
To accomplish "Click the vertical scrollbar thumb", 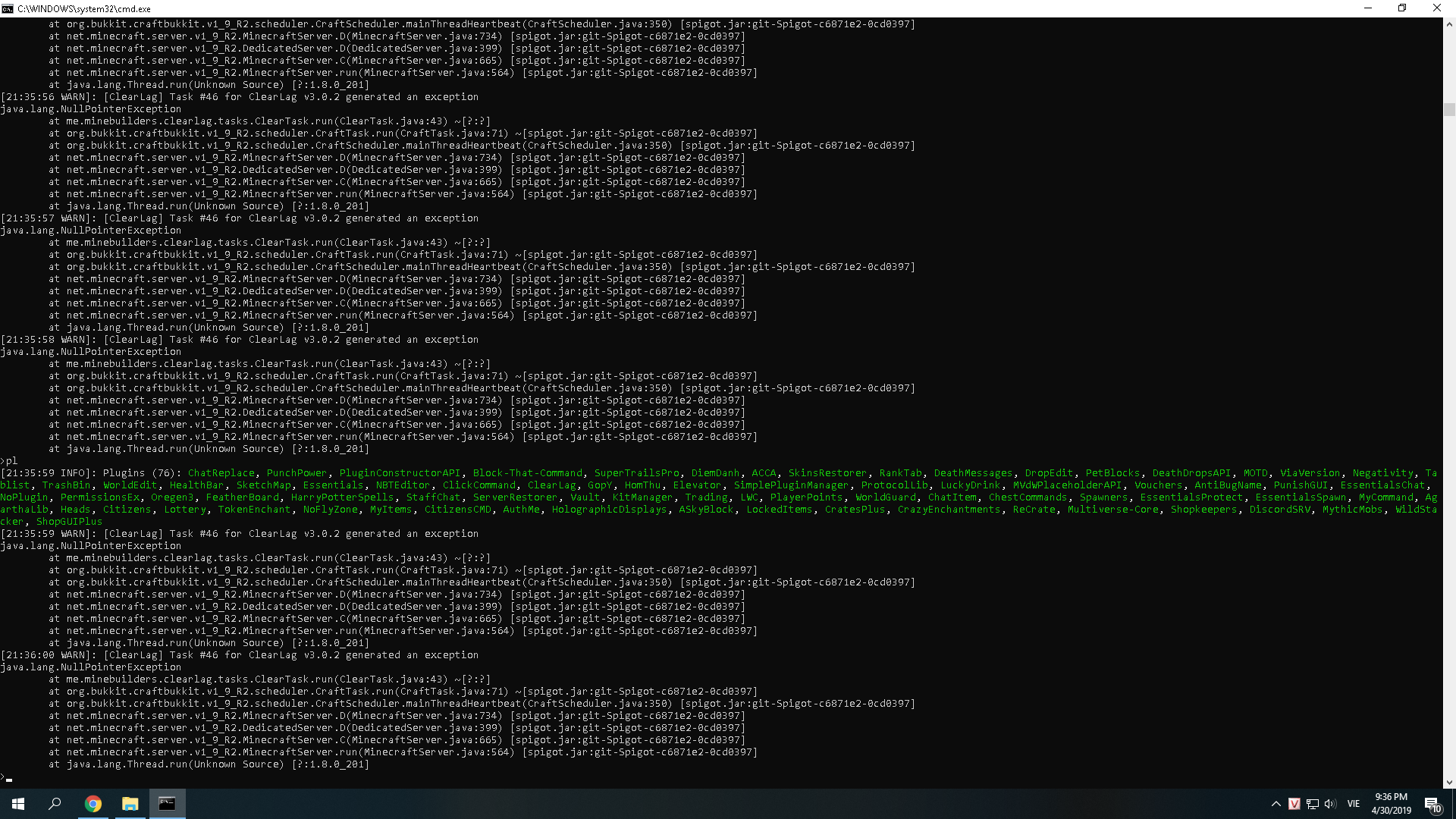I will (1449, 109).
